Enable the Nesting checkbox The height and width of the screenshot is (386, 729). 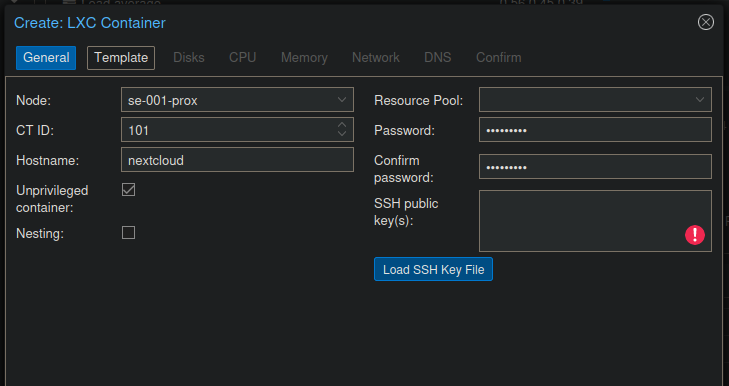(128, 233)
